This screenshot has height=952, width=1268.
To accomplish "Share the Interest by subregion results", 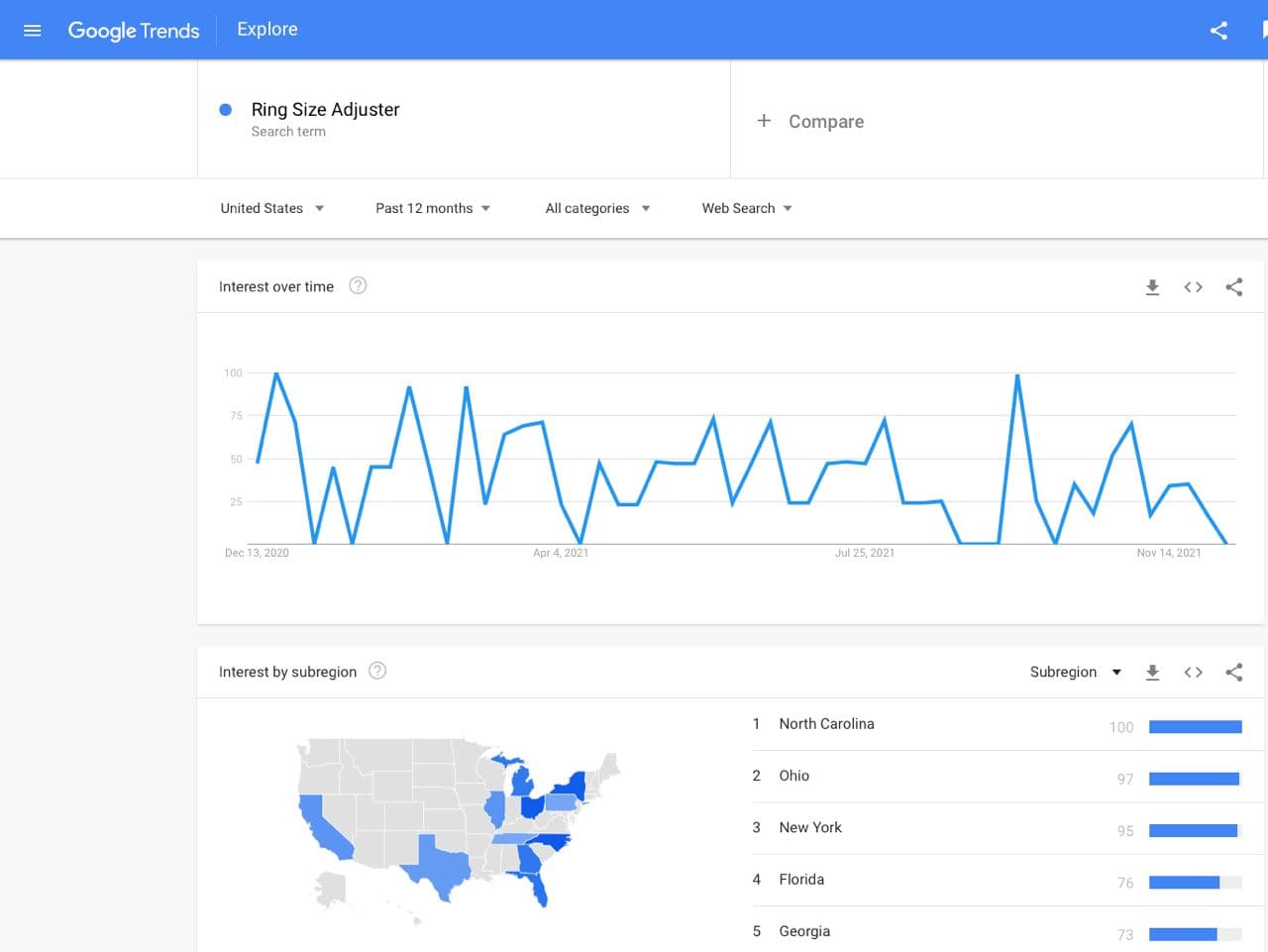I will click(1233, 672).
